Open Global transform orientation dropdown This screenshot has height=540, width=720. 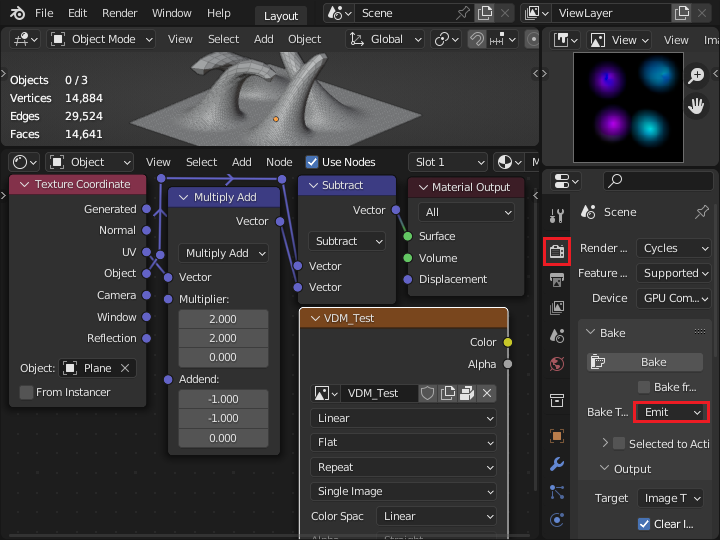click(x=385, y=39)
